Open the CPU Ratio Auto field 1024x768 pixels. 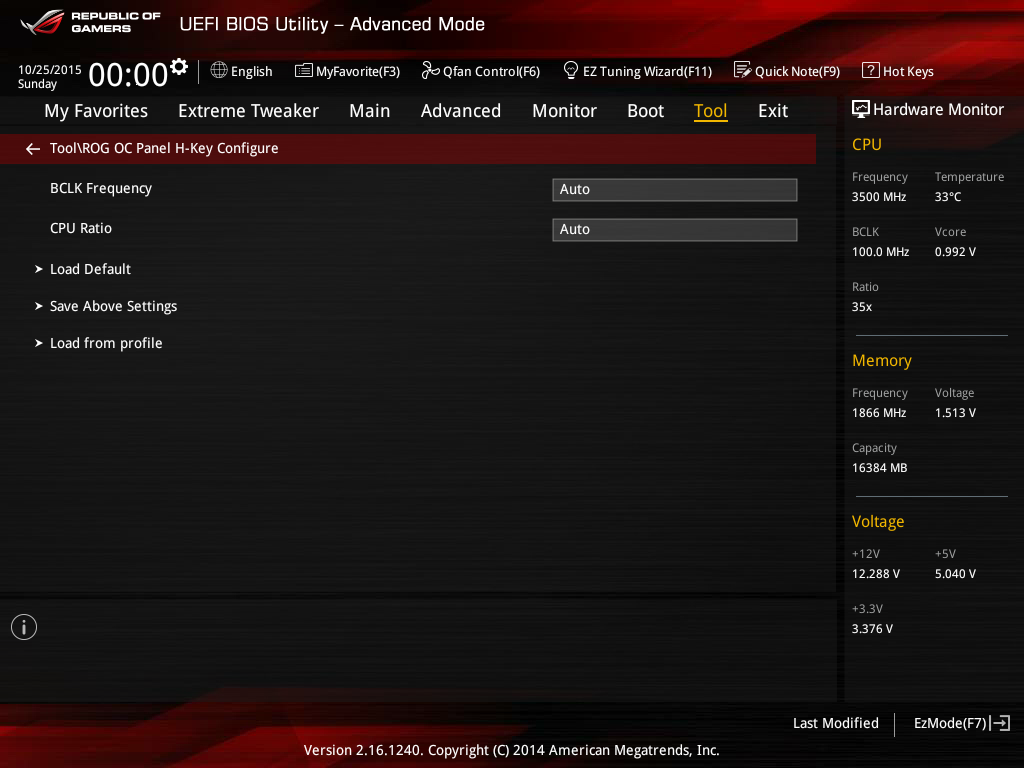pyautogui.click(x=675, y=229)
